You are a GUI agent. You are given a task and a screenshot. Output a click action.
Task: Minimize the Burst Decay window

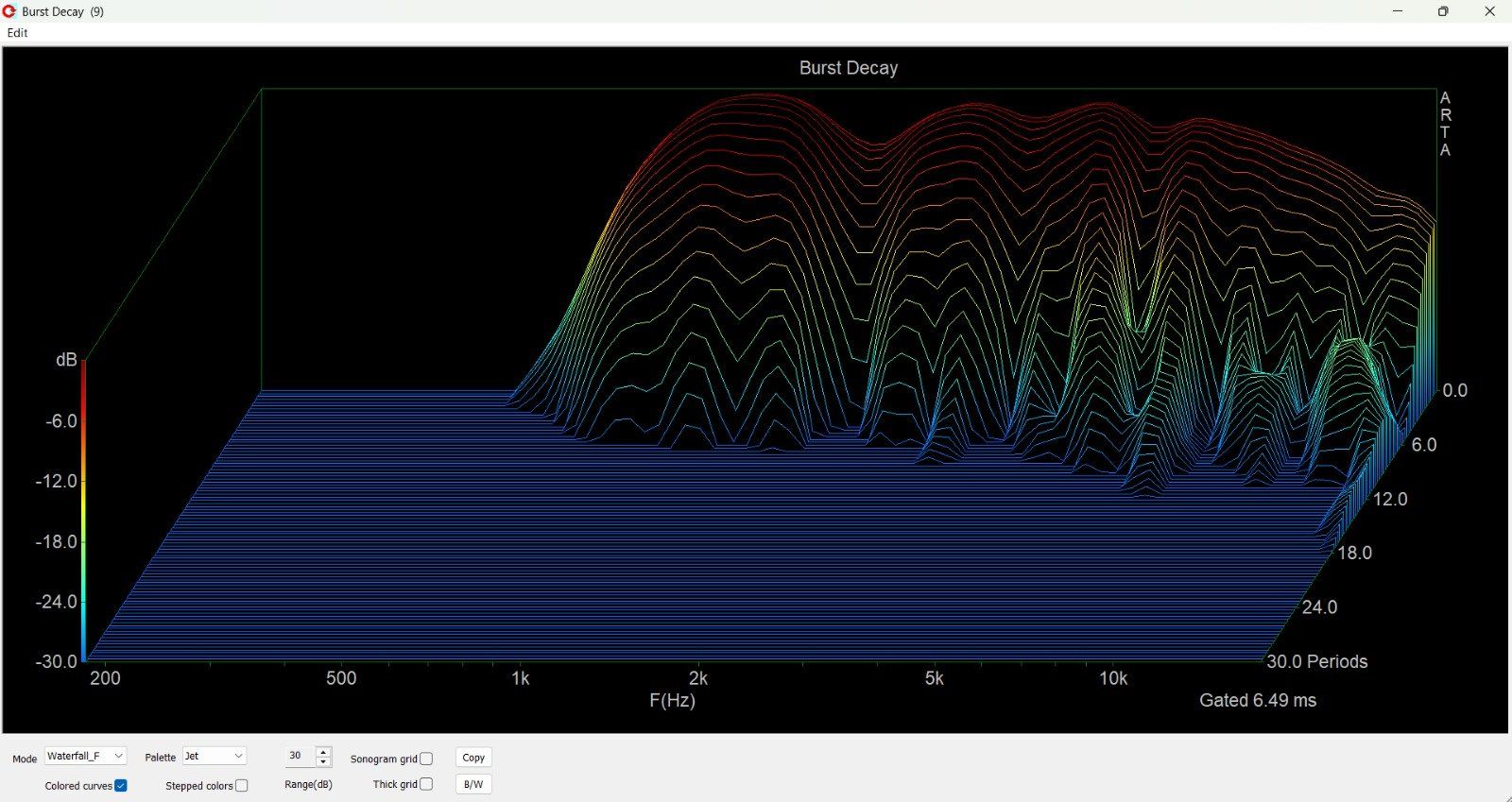(x=1398, y=11)
